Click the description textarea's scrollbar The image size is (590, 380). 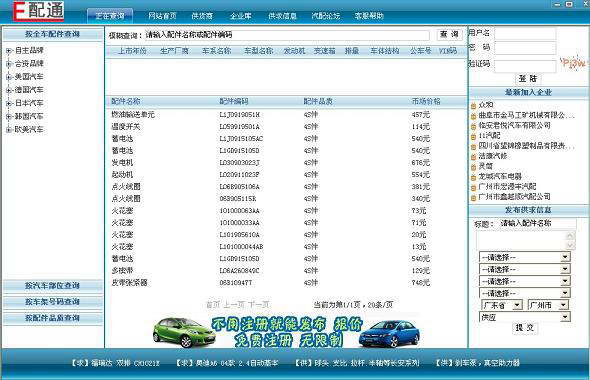tap(570, 240)
